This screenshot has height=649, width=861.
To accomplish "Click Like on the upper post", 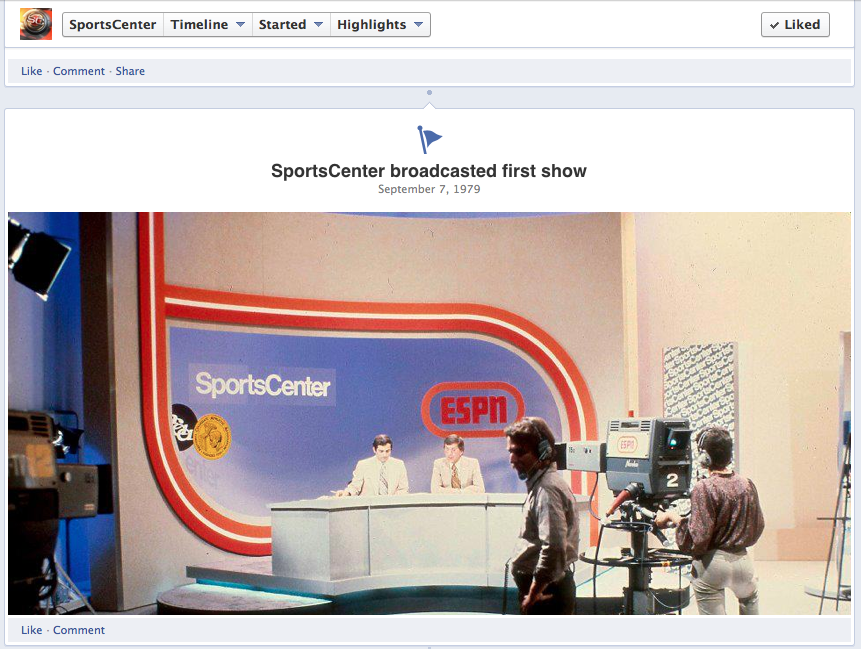I will coord(31,71).
